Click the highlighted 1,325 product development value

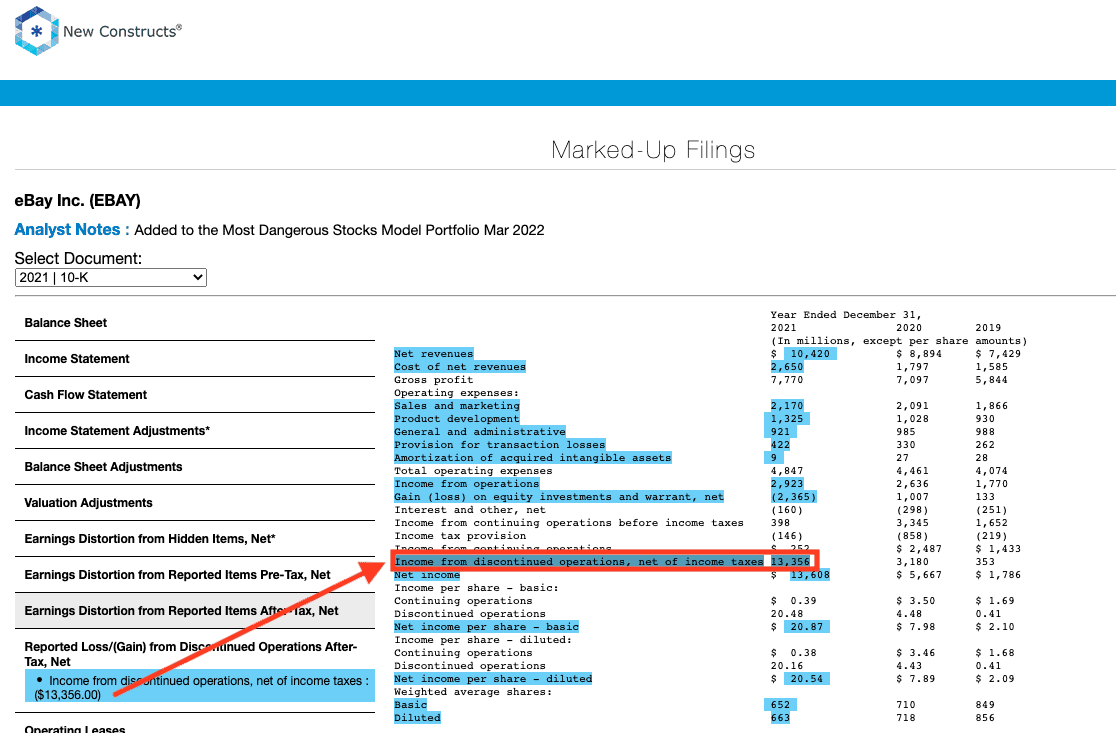(786, 418)
